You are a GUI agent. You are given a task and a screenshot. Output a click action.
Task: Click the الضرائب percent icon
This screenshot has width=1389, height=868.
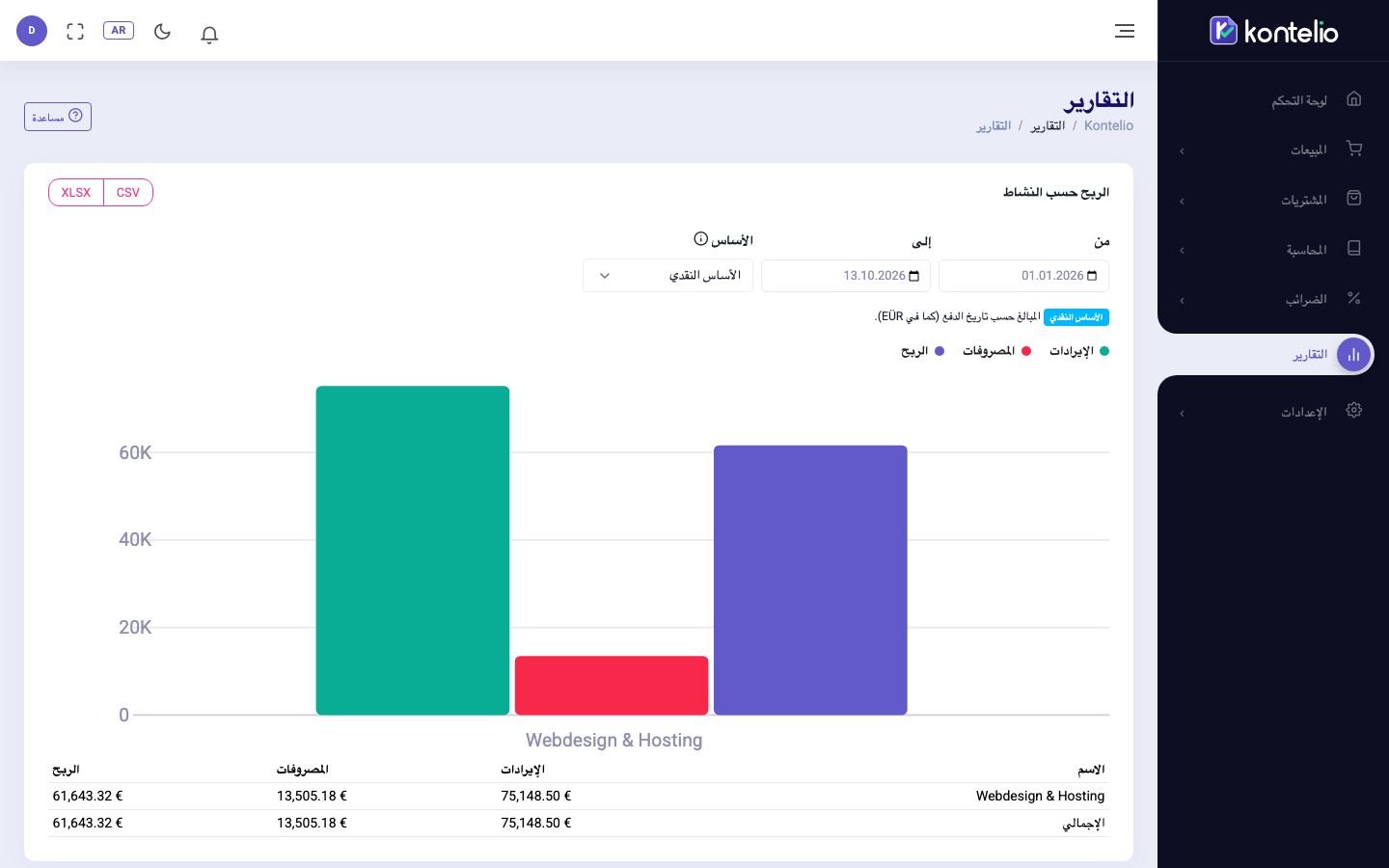point(1354,298)
